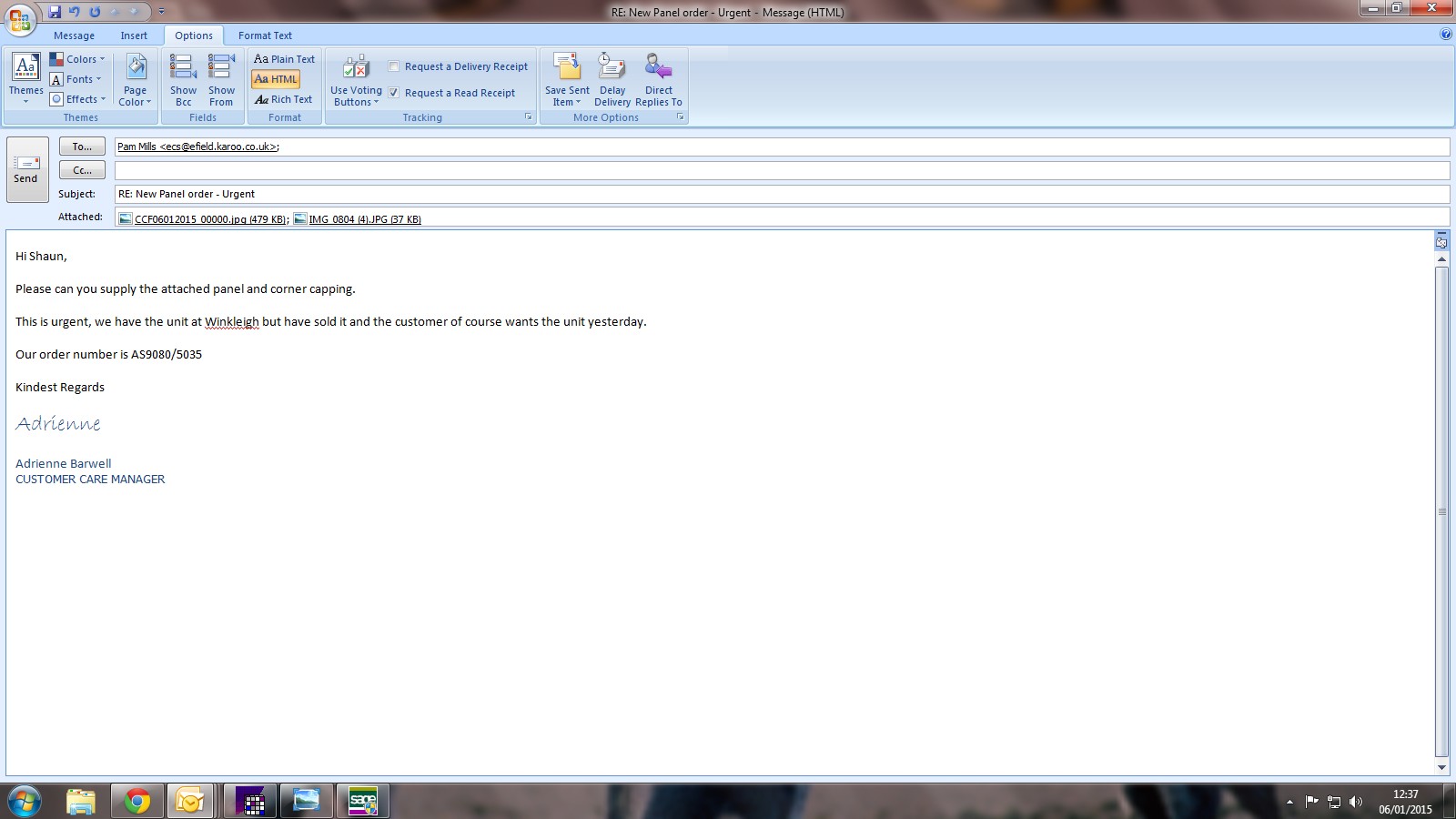Open the Themes dropdown
Image resolution: width=1456 pixels, height=819 pixels.
click(25, 80)
